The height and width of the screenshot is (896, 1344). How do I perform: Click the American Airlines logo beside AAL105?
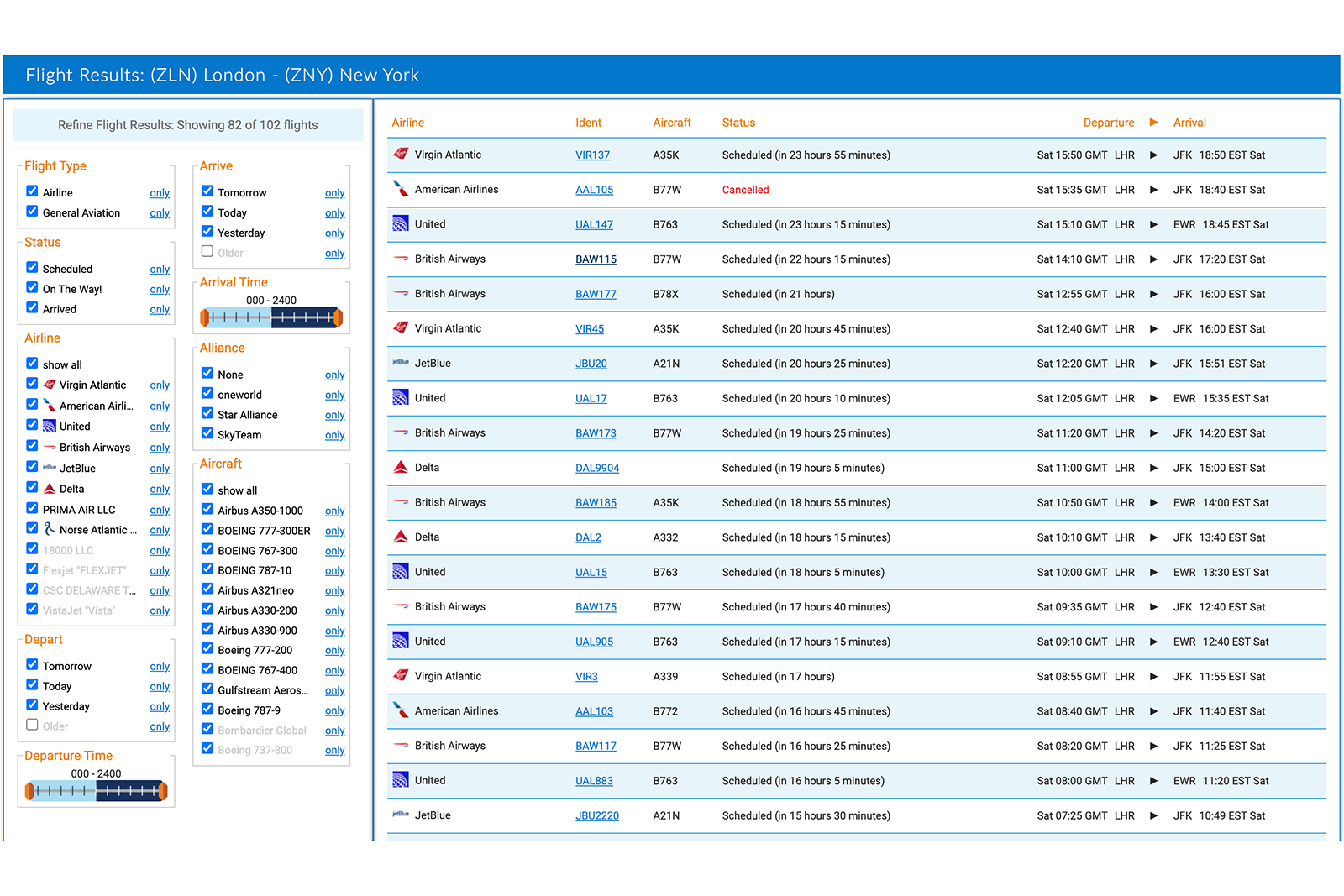(x=401, y=189)
